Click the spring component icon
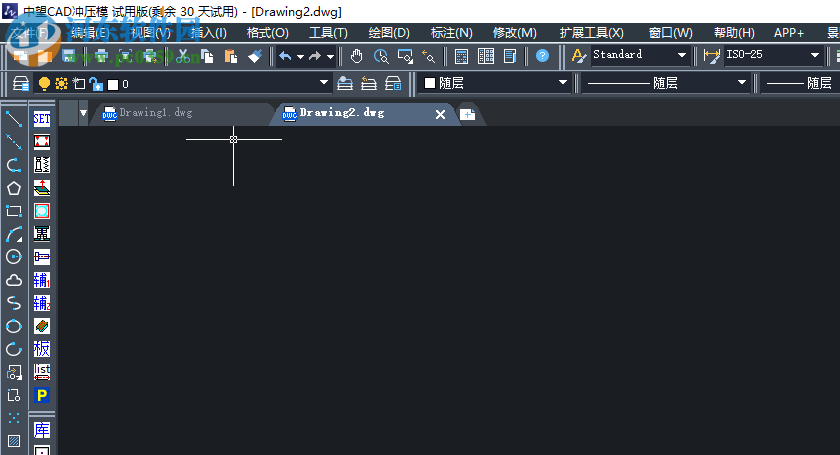 pyautogui.click(x=42, y=165)
